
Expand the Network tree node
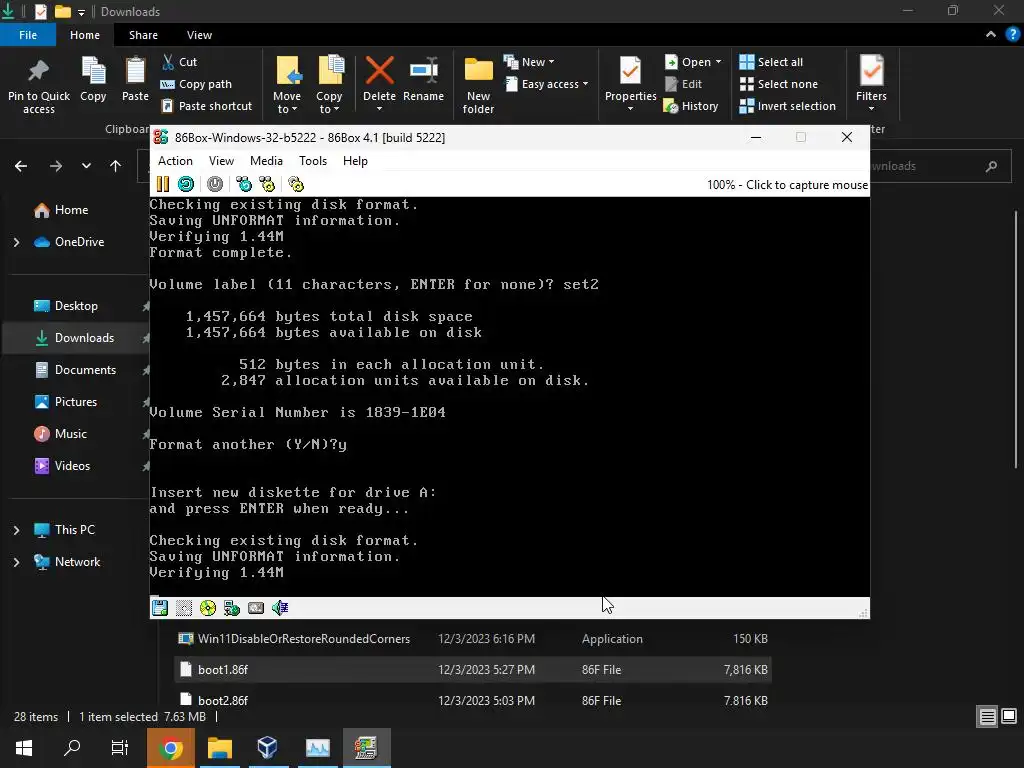click(16, 562)
